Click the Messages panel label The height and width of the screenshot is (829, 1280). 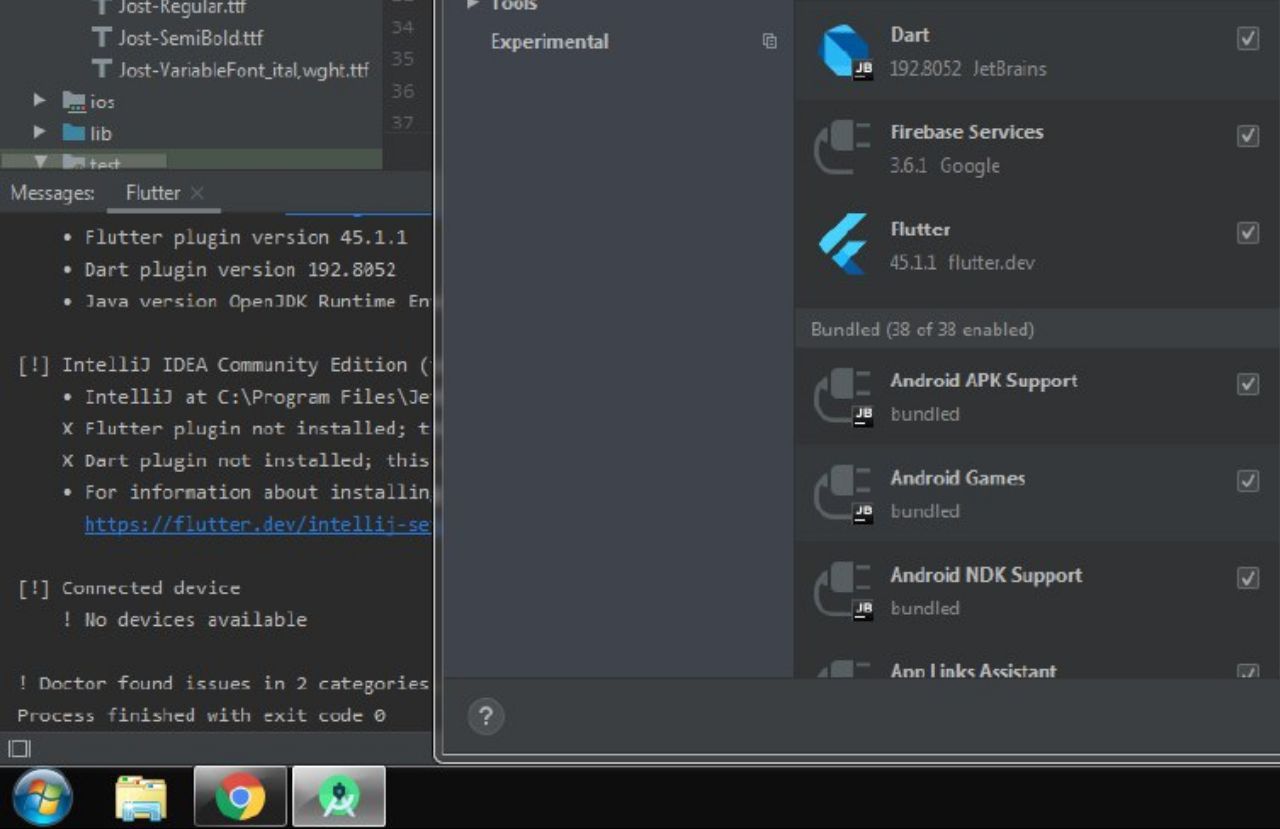tap(52, 193)
